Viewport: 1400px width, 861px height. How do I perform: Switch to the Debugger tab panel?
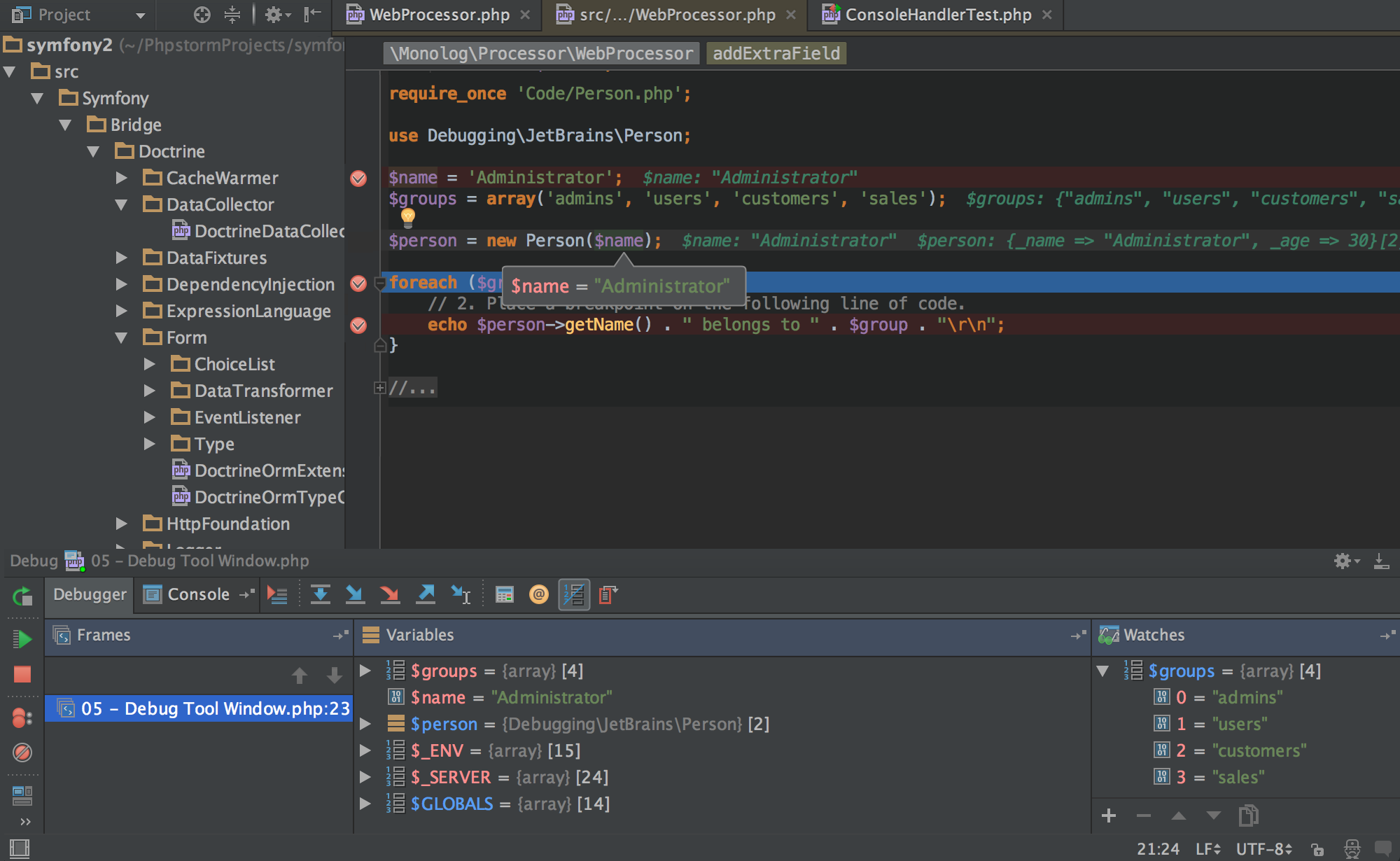coord(89,593)
